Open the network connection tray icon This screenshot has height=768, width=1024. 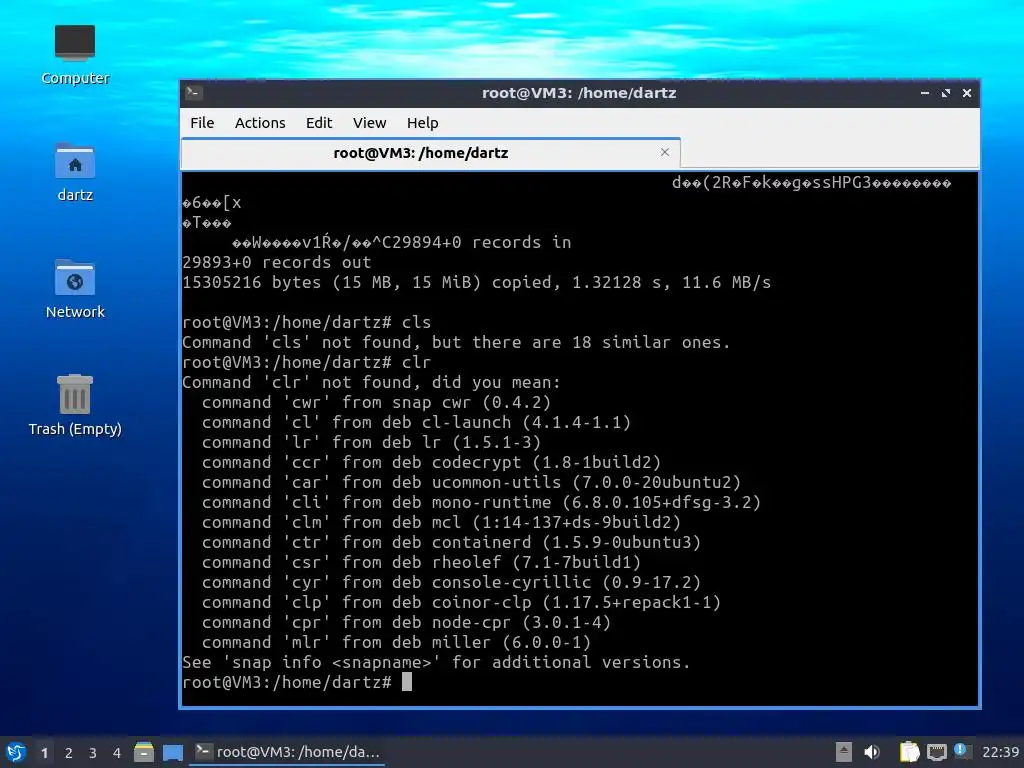(936, 752)
